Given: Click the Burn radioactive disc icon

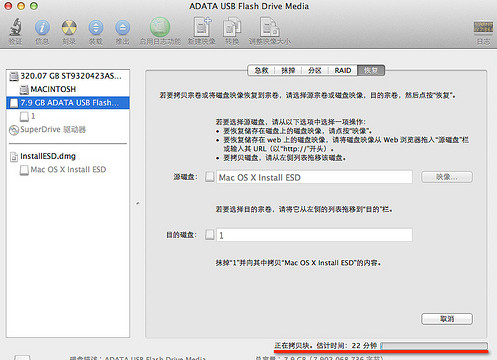Looking at the screenshot, I should [69, 27].
